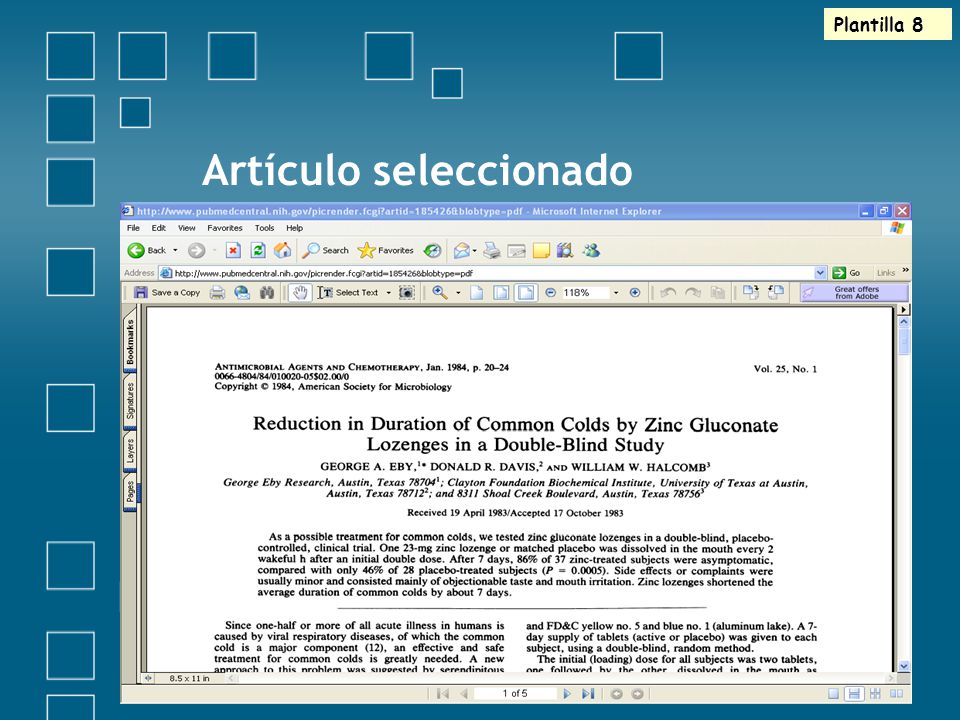Select the Zoom In magnifier tool
This screenshot has width=960, height=720.
pyautogui.click(x=440, y=293)
